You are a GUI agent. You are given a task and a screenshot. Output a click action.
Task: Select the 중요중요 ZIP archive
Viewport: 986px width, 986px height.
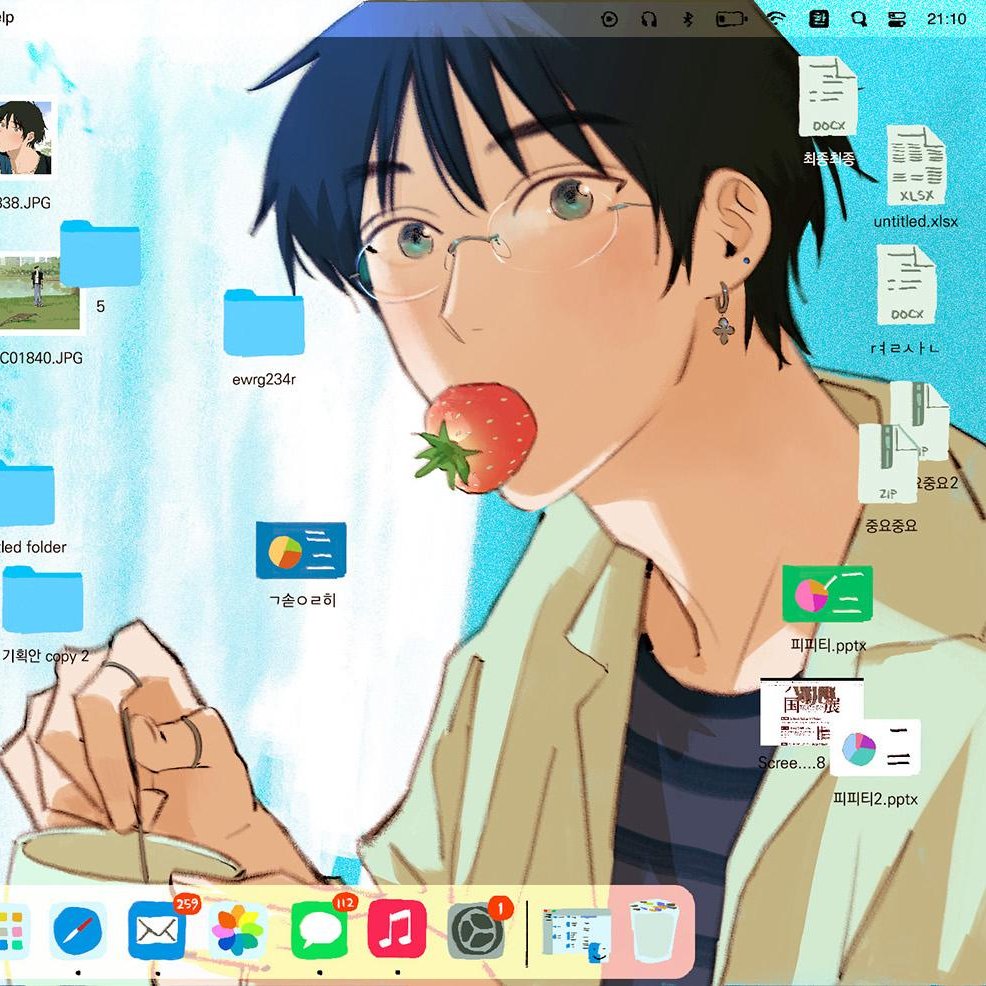(889, 464)
